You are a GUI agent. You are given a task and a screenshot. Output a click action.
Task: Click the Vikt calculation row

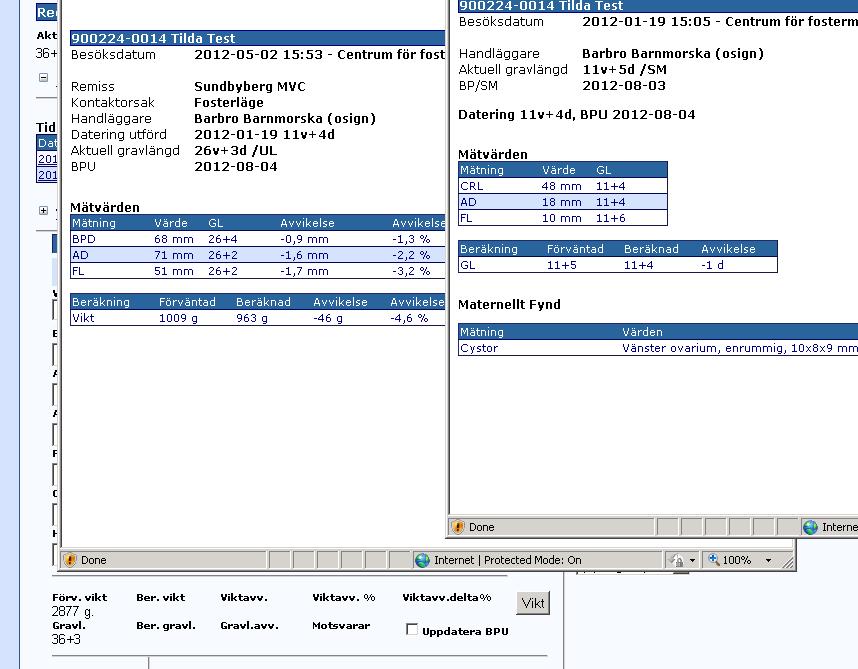pyautogui.click(x=257, y=318)
